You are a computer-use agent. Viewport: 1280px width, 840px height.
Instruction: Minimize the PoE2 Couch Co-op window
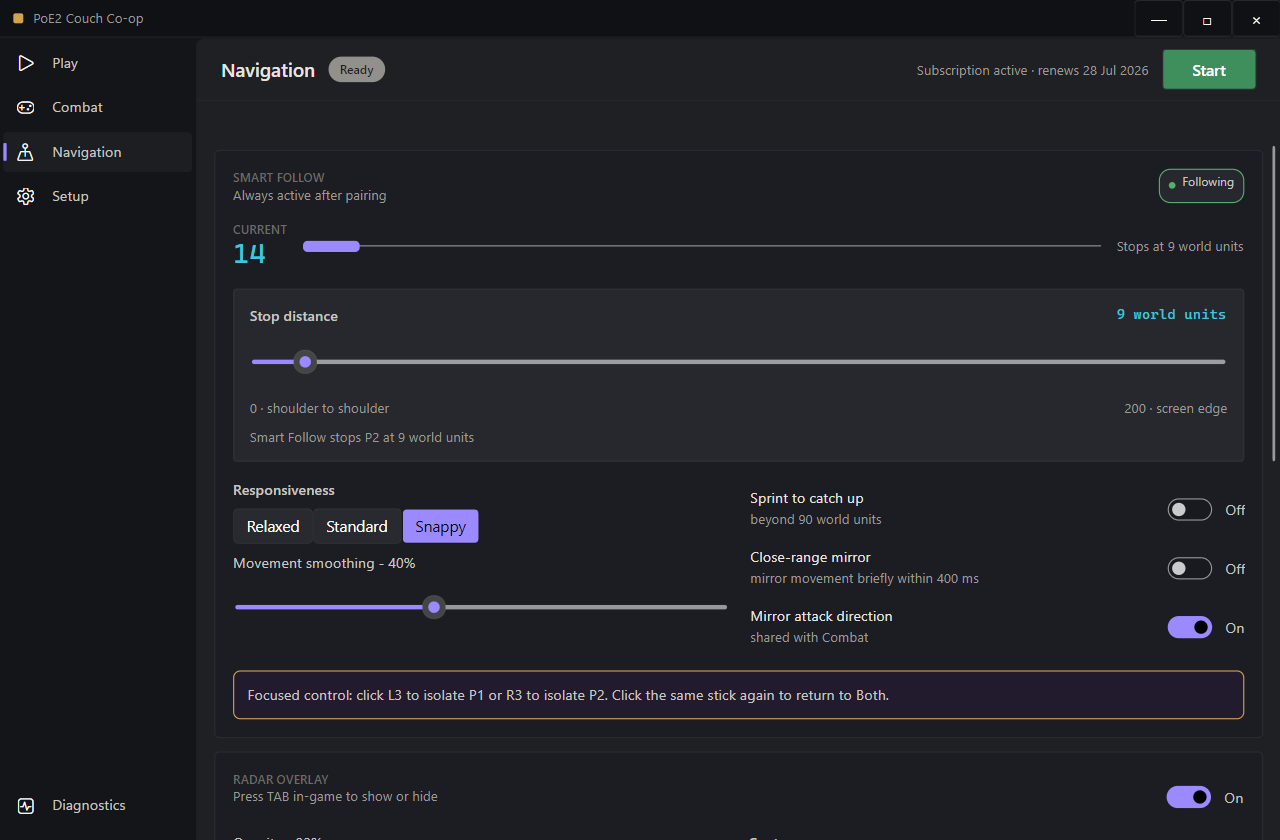pyautogui.click(x=1159, y=19)
